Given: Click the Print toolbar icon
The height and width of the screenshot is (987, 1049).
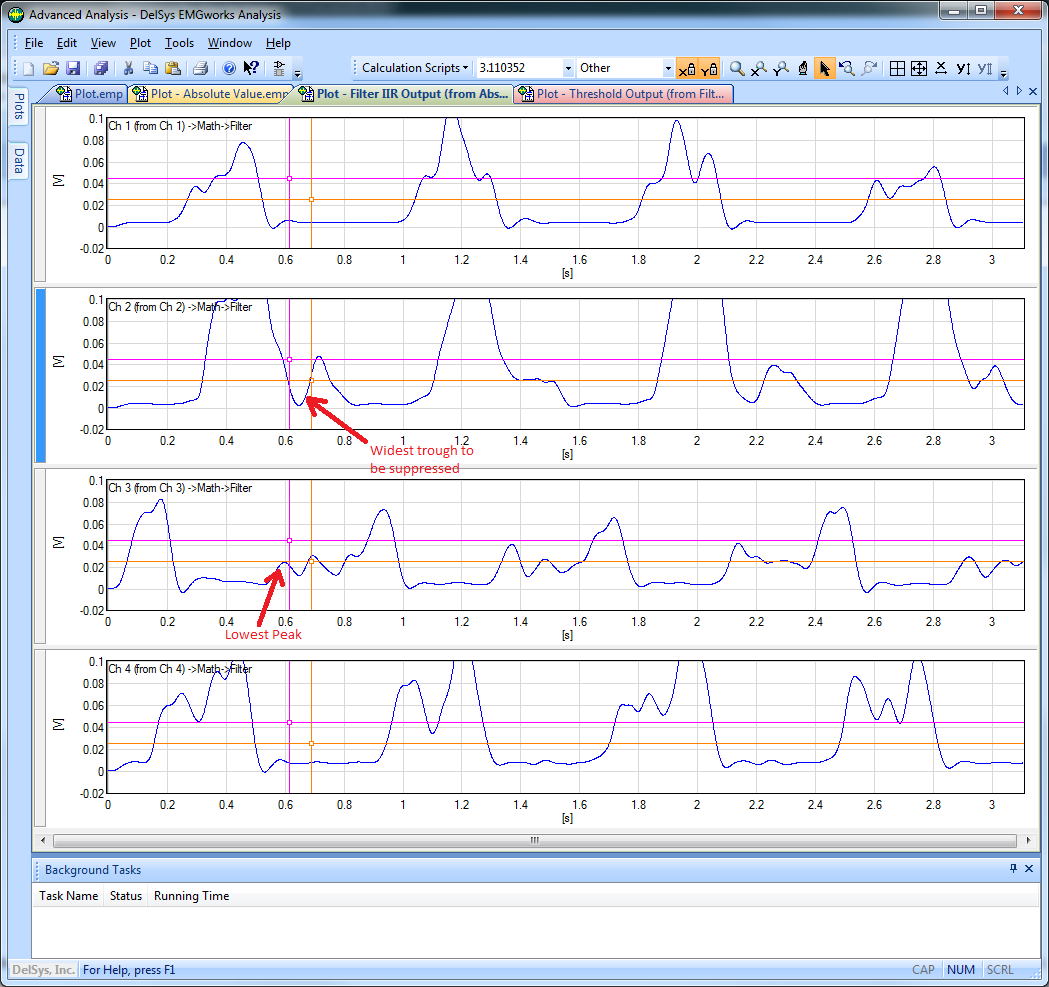Looking at the screenshot, I should 200,69.
